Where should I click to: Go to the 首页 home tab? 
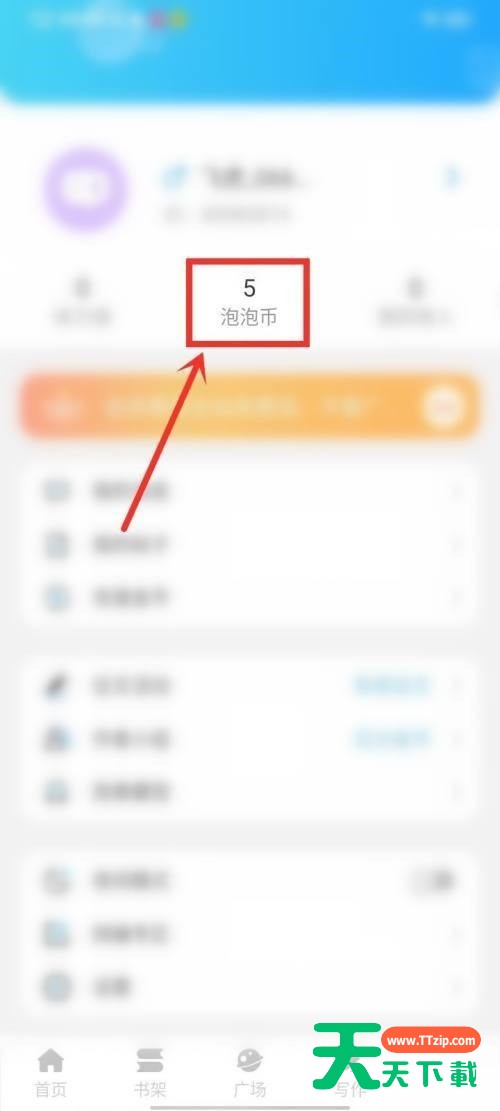(50, 1071)
